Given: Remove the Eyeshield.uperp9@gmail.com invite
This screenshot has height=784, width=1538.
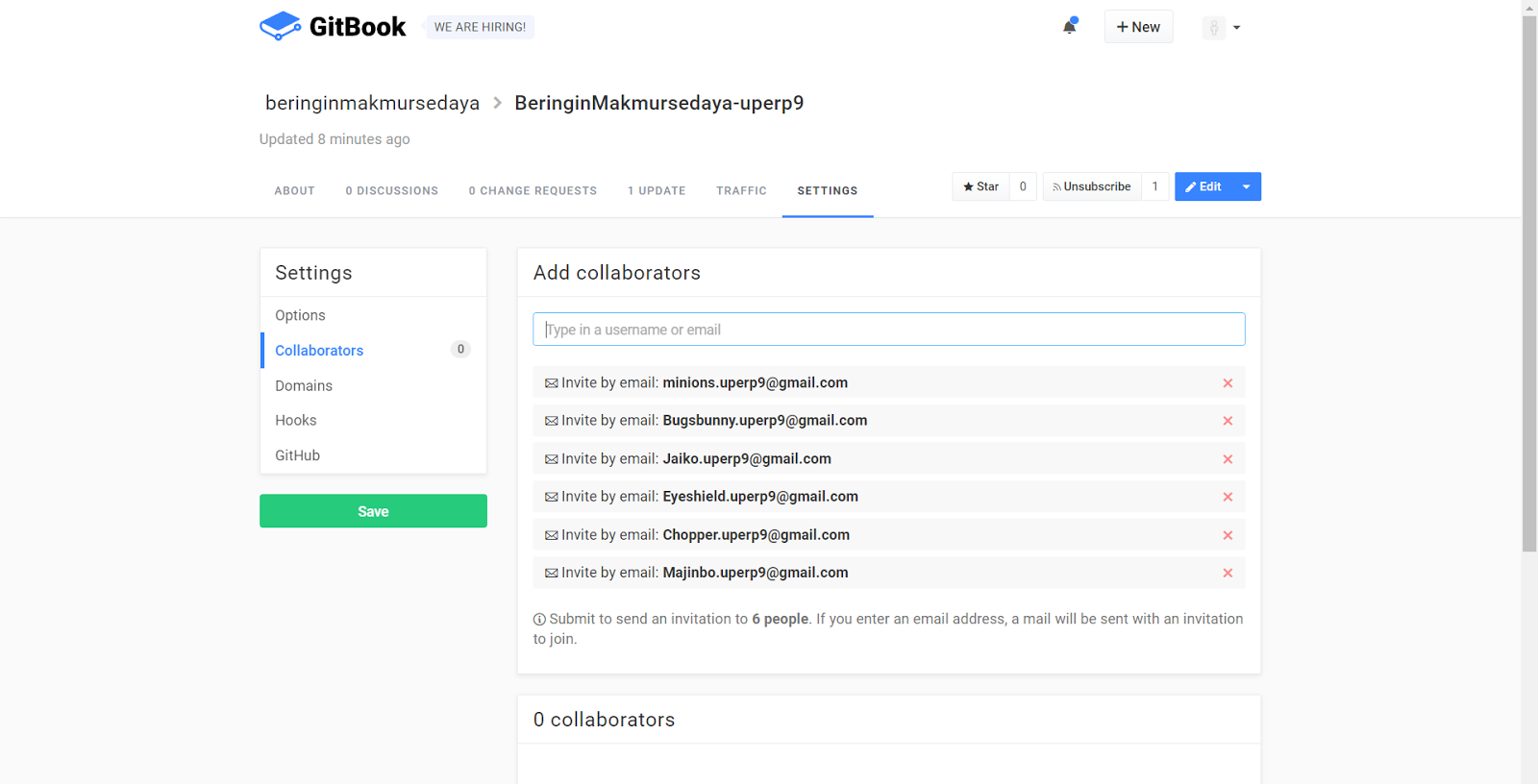Looking at the screenshot, I should point(1228,497).
